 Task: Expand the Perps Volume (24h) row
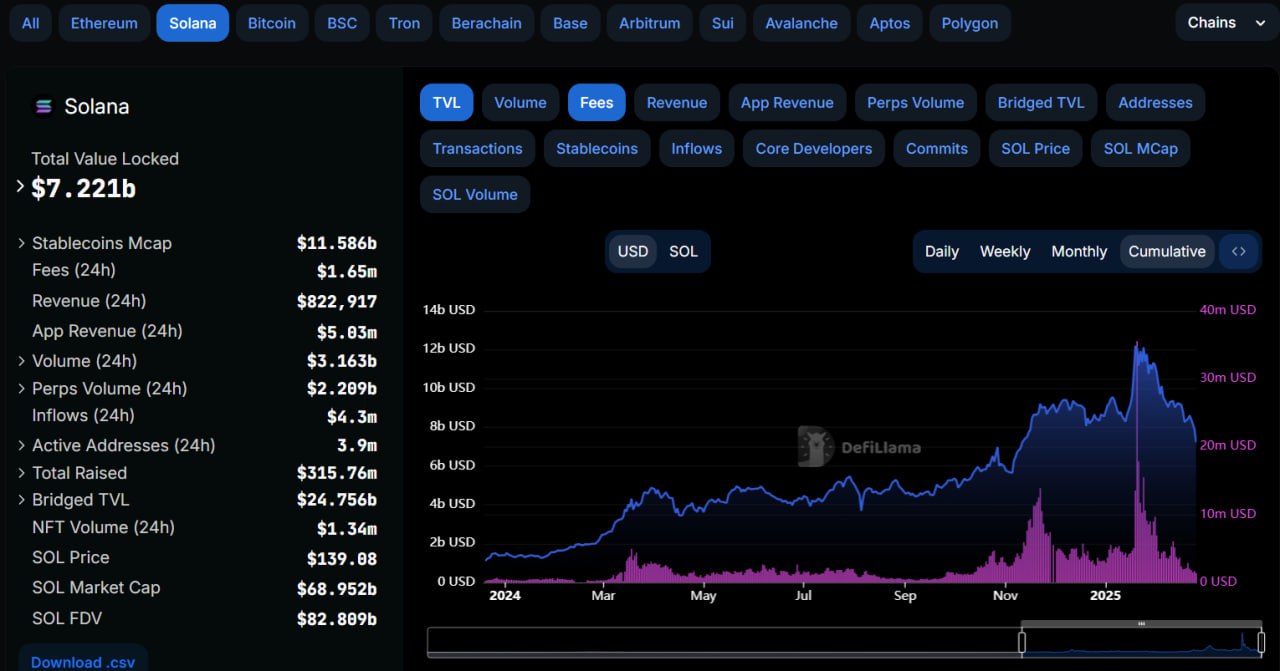(21, 389)
